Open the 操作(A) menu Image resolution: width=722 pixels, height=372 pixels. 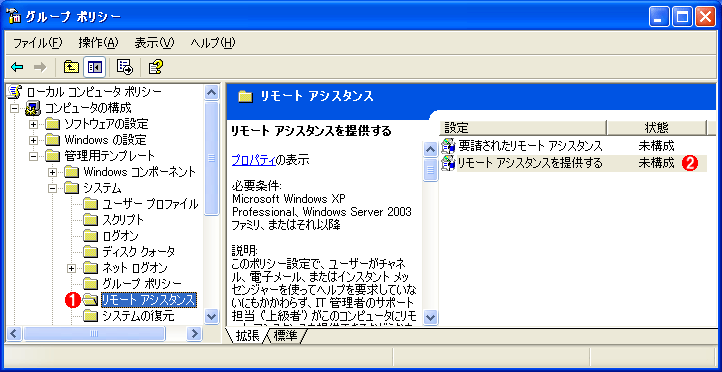point(98,43)
